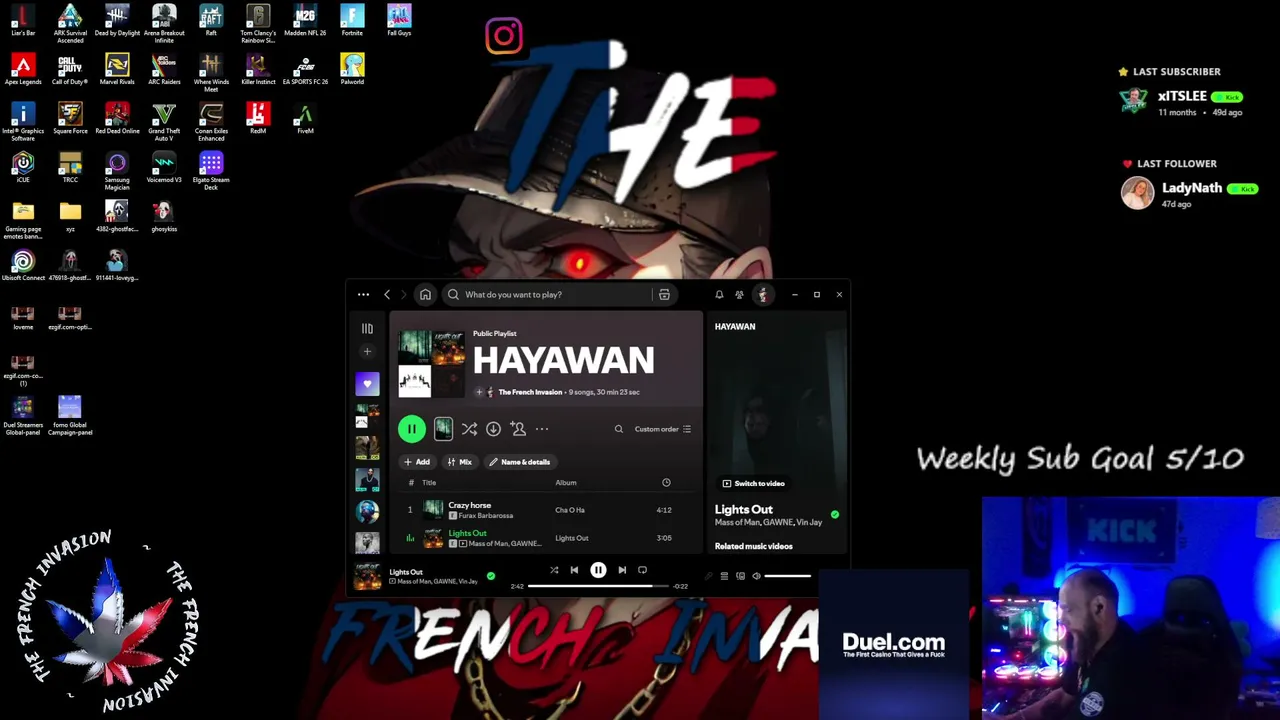Viewport: 1280px width, 720px height.
Task: Skip to the next track
Action: pos(622,570)
